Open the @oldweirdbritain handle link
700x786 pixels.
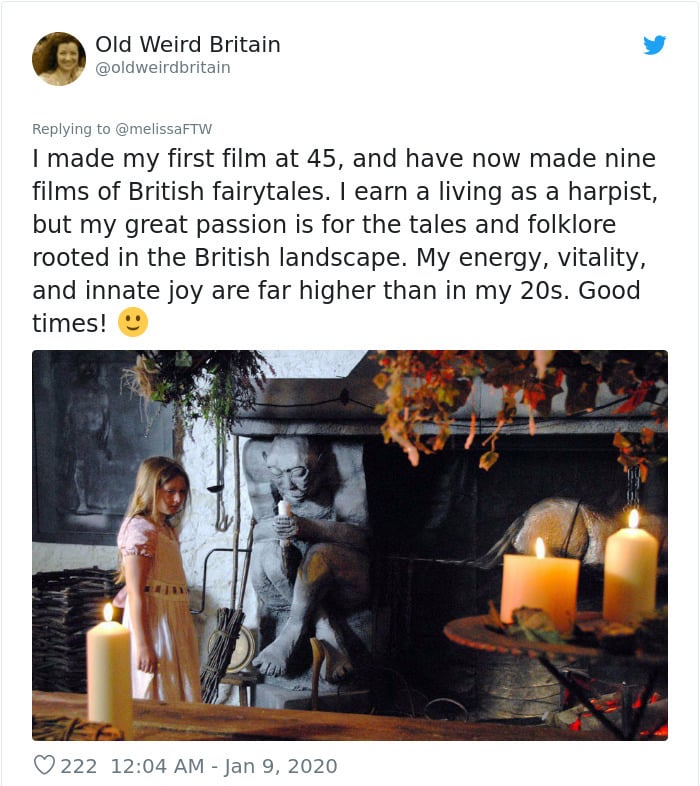(163, 68)
